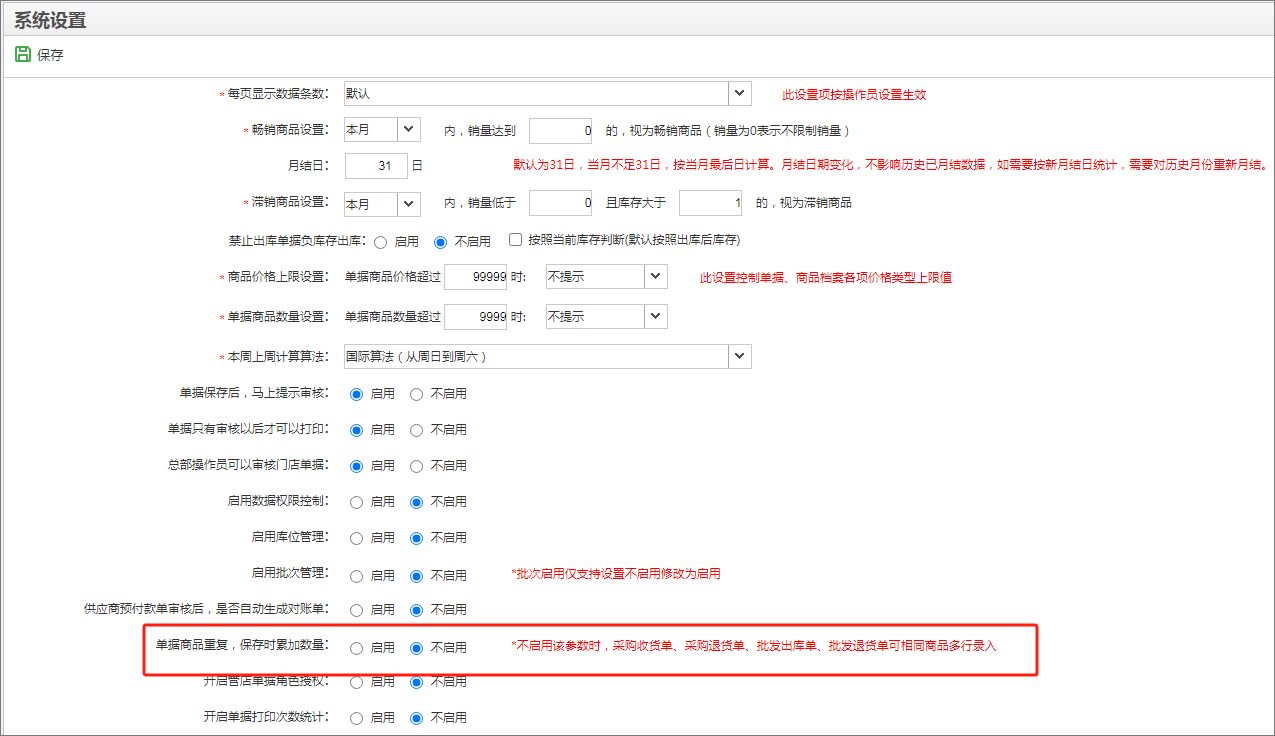Enable 启用批次管理 via its 启用 radio
The image size is (1275, 736).
pos(356,576)
